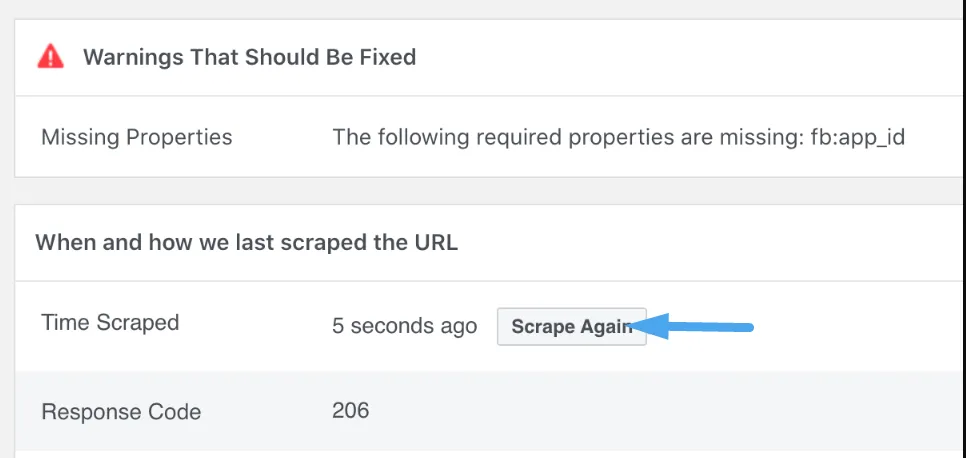966x458 pixels.
Task: Click the 206 response code value
Action: 351,410
